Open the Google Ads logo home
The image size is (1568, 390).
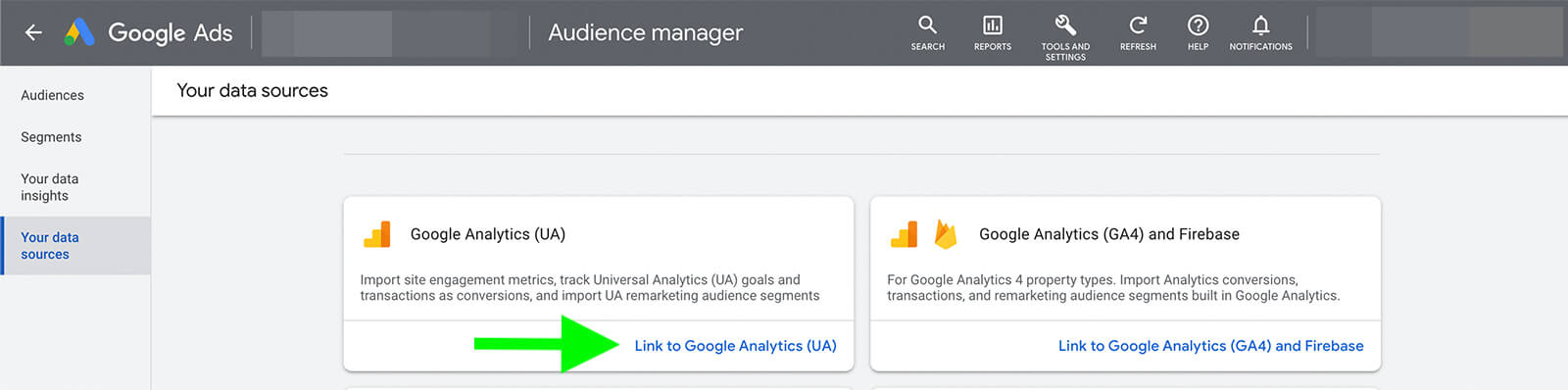coord(149,32)
